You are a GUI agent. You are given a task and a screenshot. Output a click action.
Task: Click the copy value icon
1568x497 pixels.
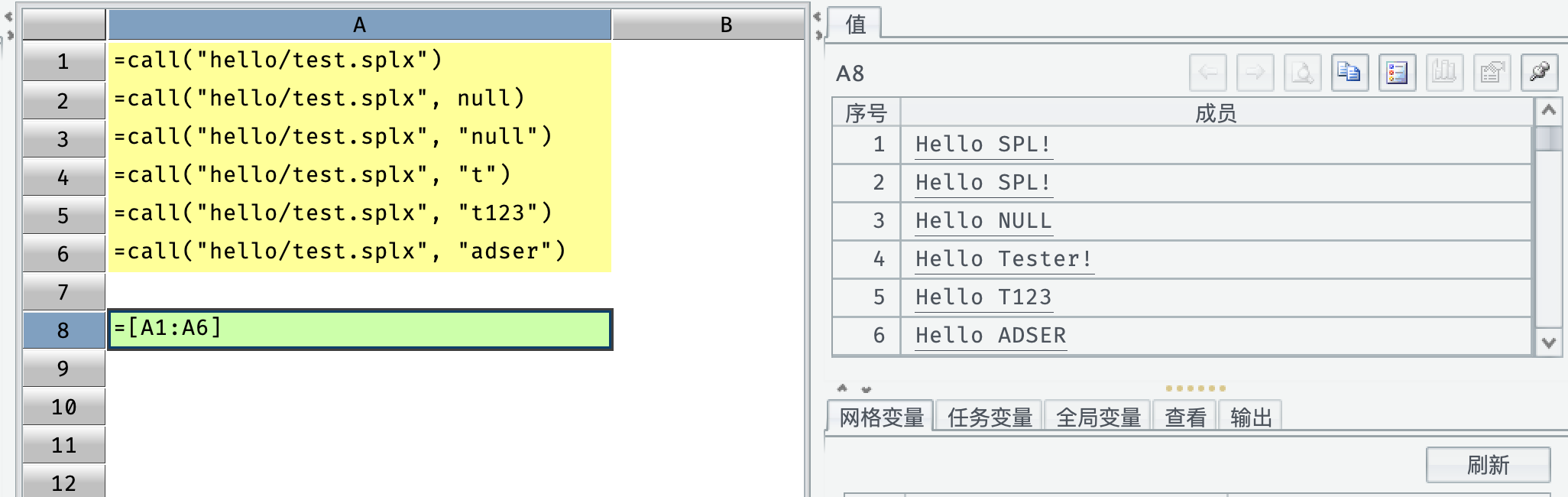point(1349,73)
